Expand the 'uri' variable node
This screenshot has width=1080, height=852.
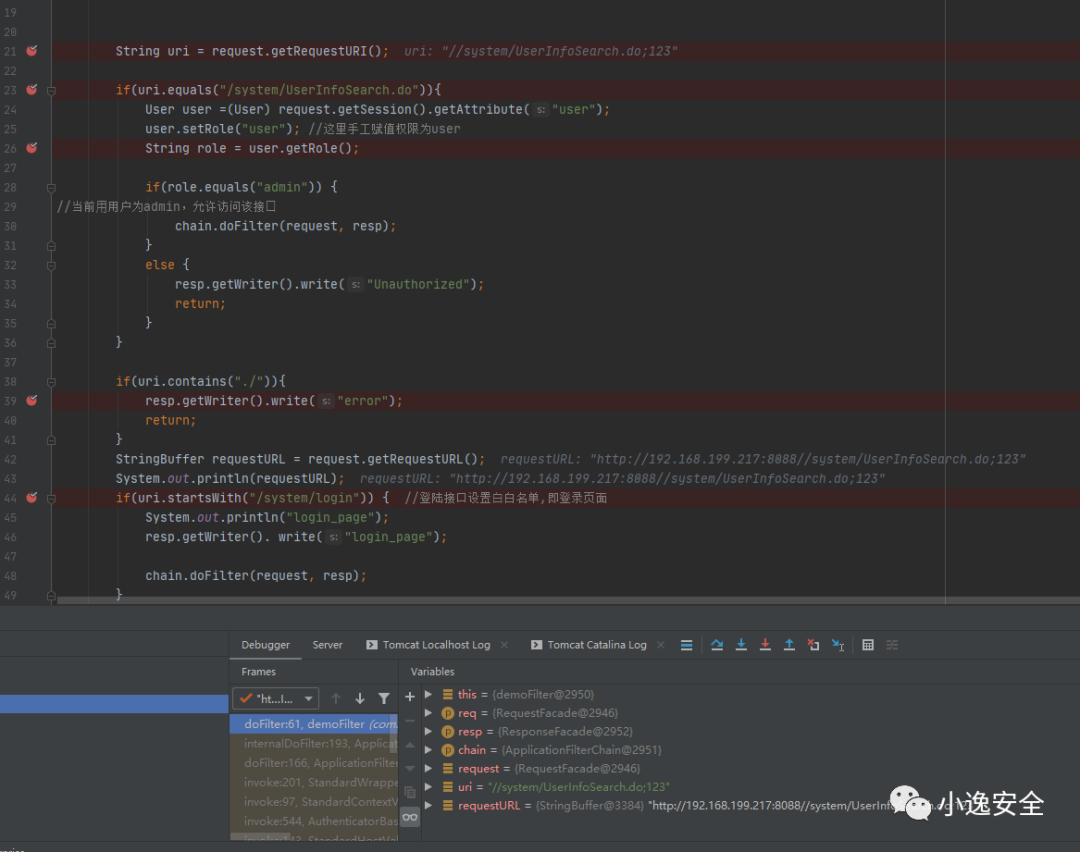[428, 787]
